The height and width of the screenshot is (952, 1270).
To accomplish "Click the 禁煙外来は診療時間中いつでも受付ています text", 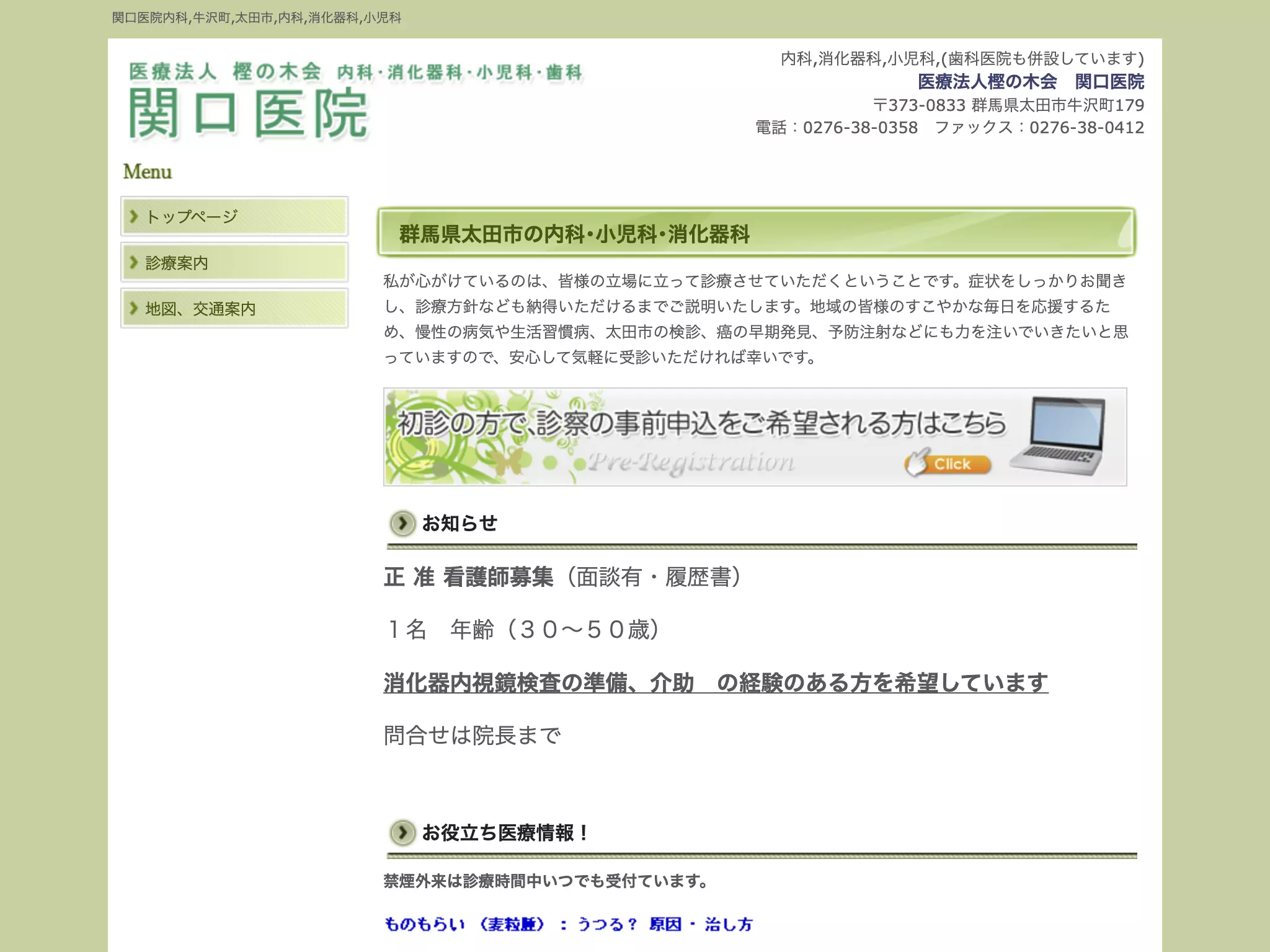I will pos(546,881).
